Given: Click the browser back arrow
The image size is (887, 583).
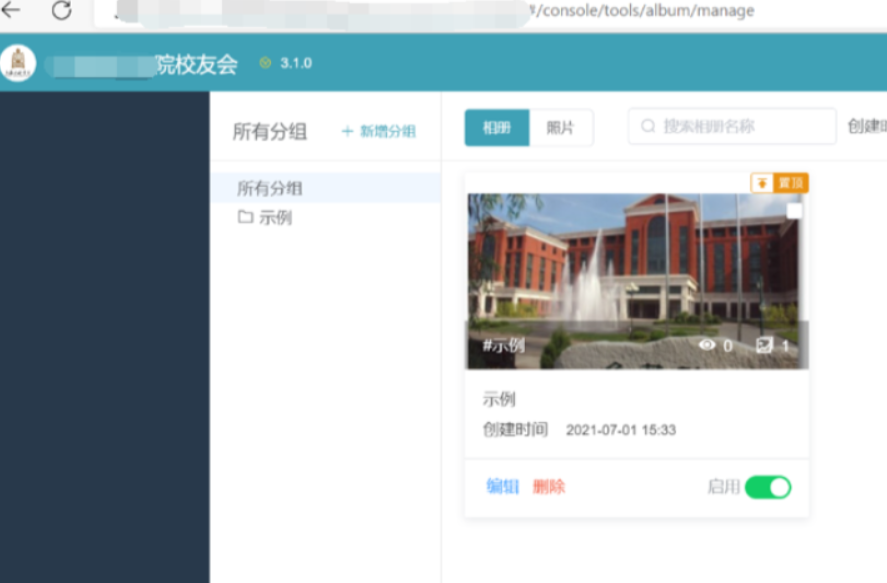Looking at the screenshot, I should 11,11.
